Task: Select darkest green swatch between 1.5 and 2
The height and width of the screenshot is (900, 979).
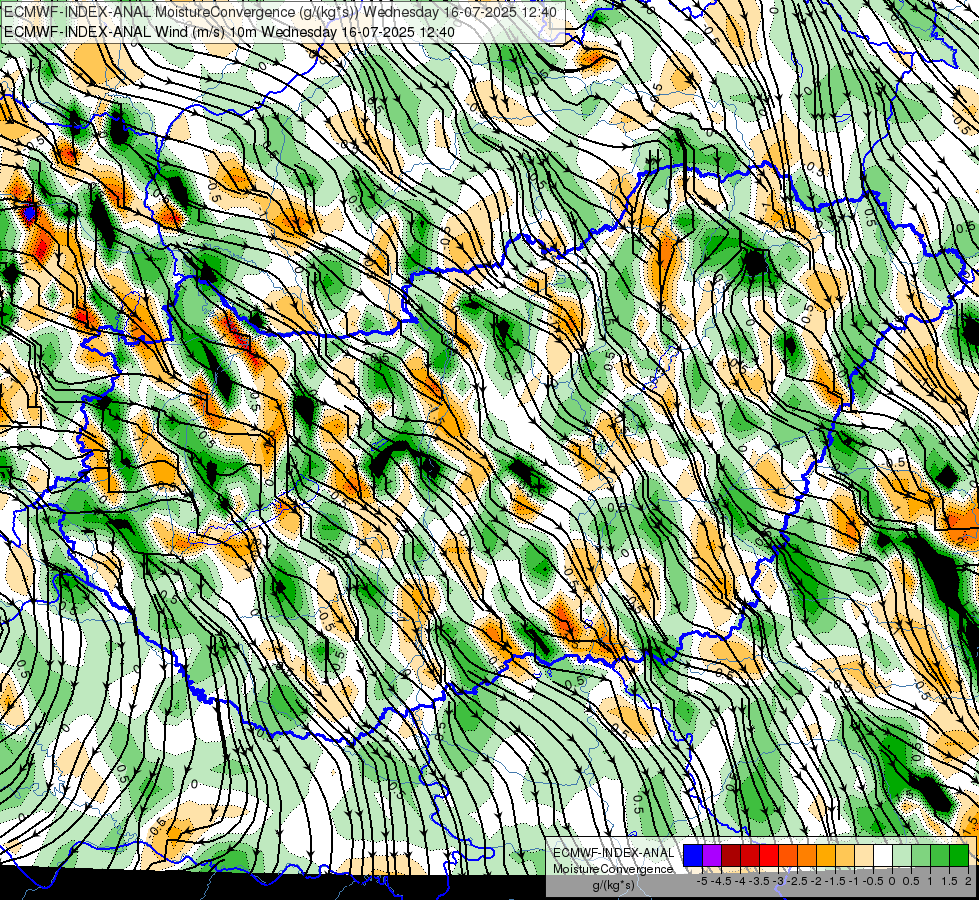Action: [959, 855]
